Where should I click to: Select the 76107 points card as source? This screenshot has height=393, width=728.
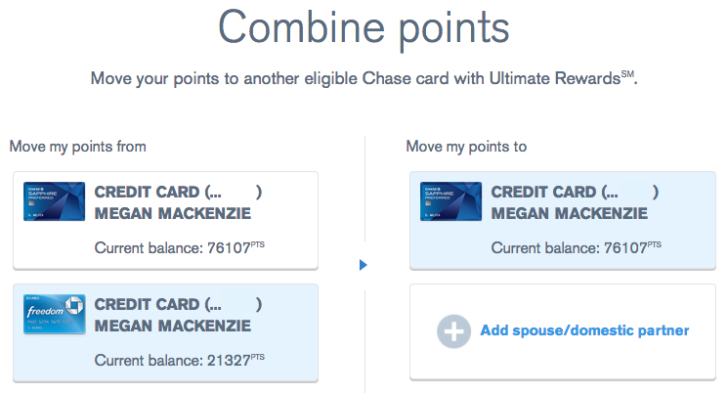166,221
